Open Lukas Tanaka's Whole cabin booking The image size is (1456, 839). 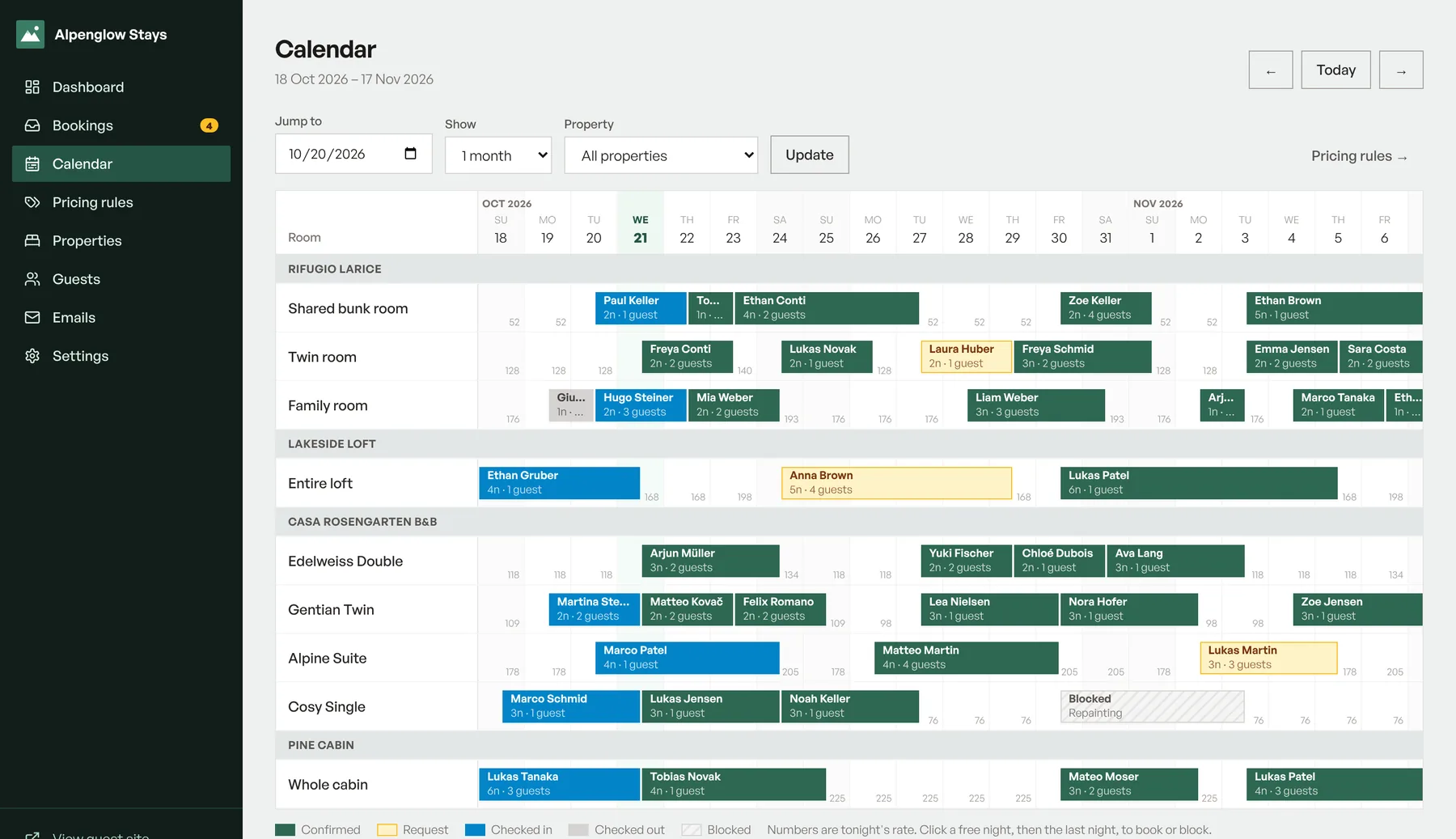coord(559,784)
